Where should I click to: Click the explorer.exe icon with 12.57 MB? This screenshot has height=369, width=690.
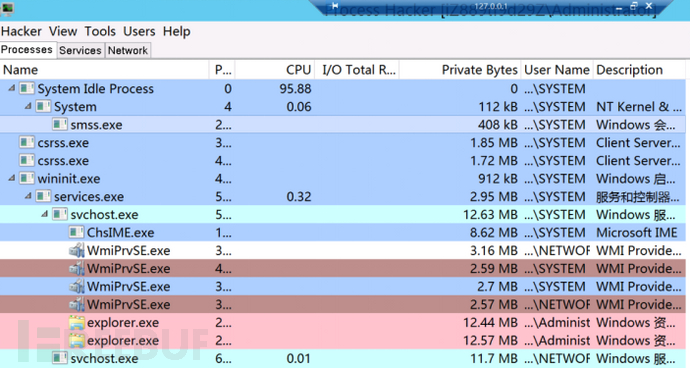(77, 340)
